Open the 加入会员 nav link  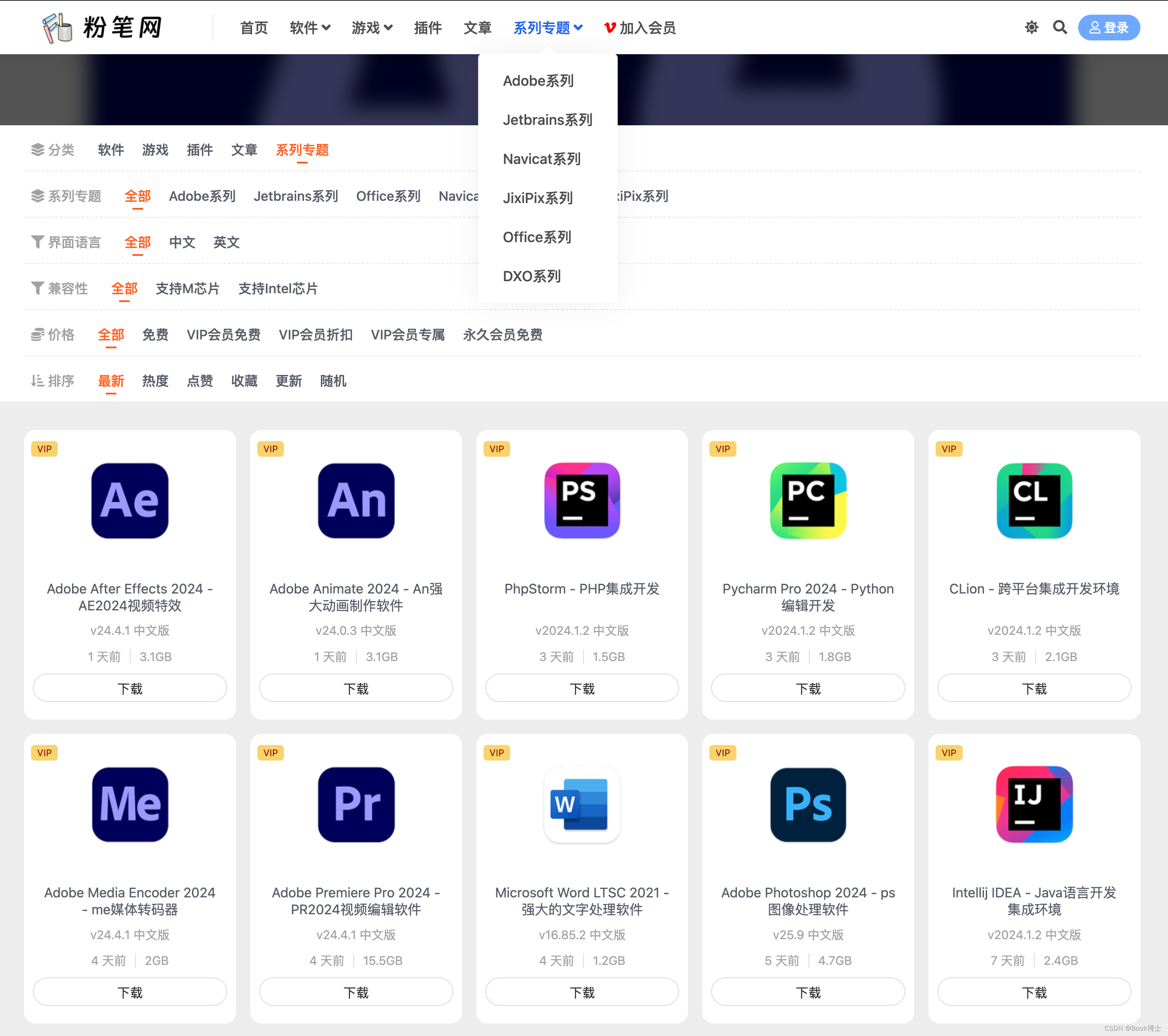coord(640,28)
